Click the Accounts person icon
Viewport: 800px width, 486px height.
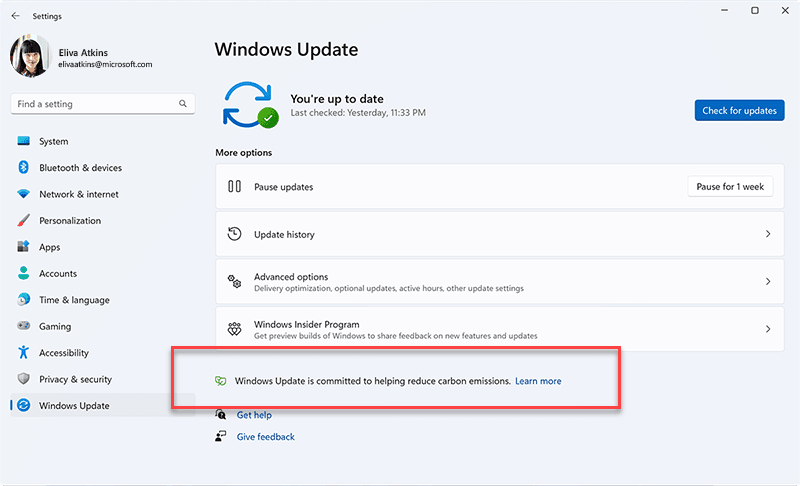pyautogui.click(x=23, y=273)
